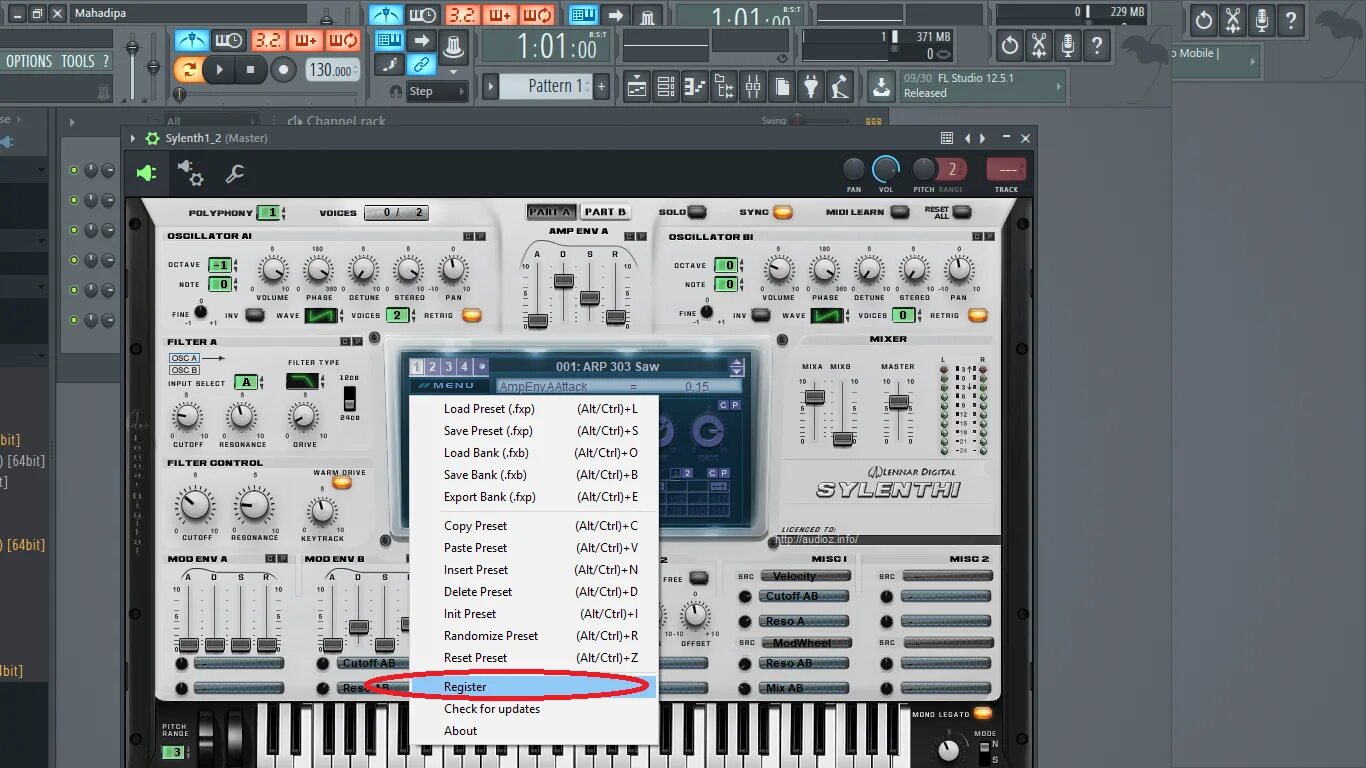Click the footstep note icon in toolbar

[x=390, y=65]
